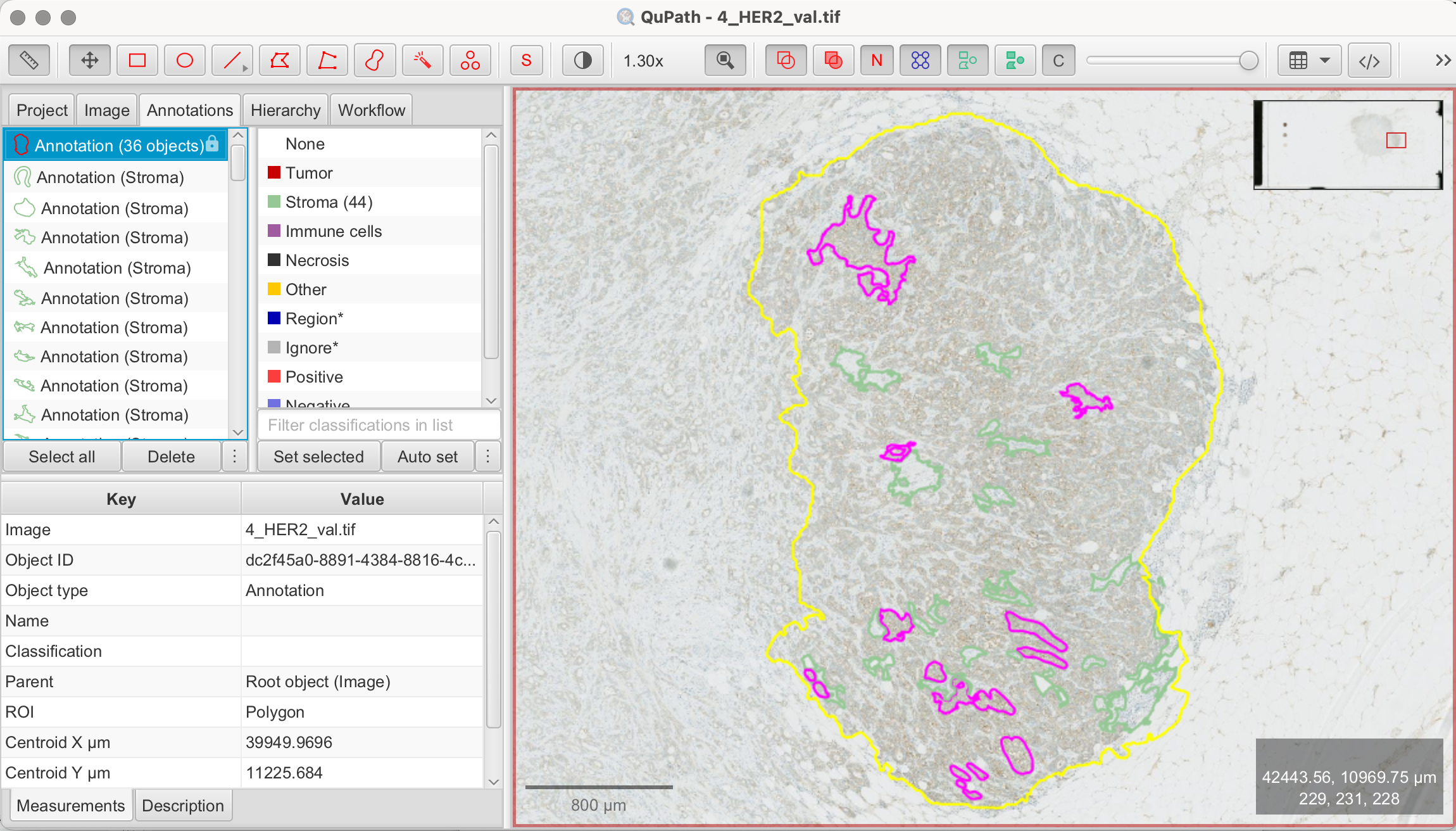1456x831 pixels.
Task: Open the Workflow tab
Action: [x=371, y=110]
